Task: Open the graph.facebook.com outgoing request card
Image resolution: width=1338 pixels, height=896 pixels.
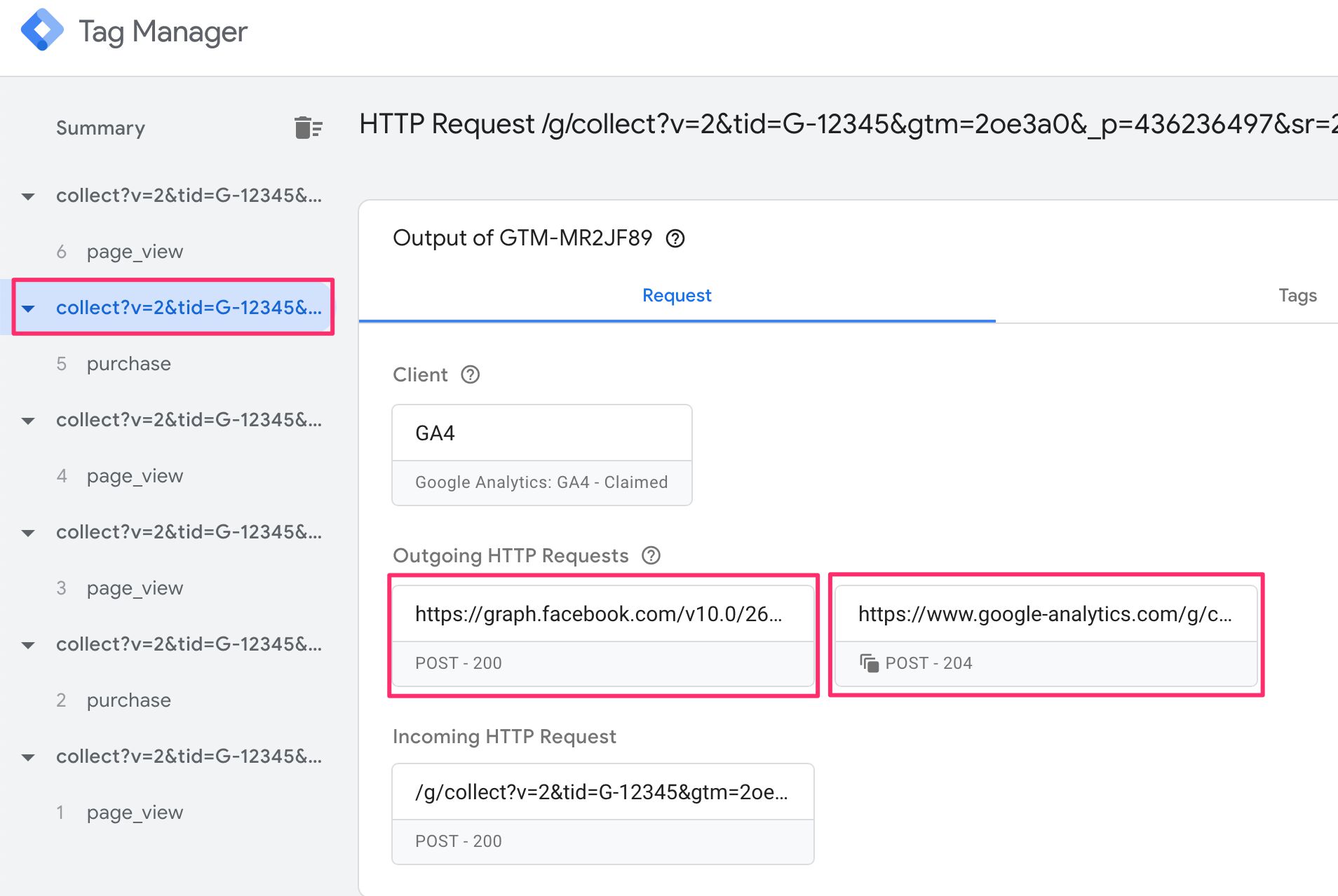Action: click(x=603, y=636)
